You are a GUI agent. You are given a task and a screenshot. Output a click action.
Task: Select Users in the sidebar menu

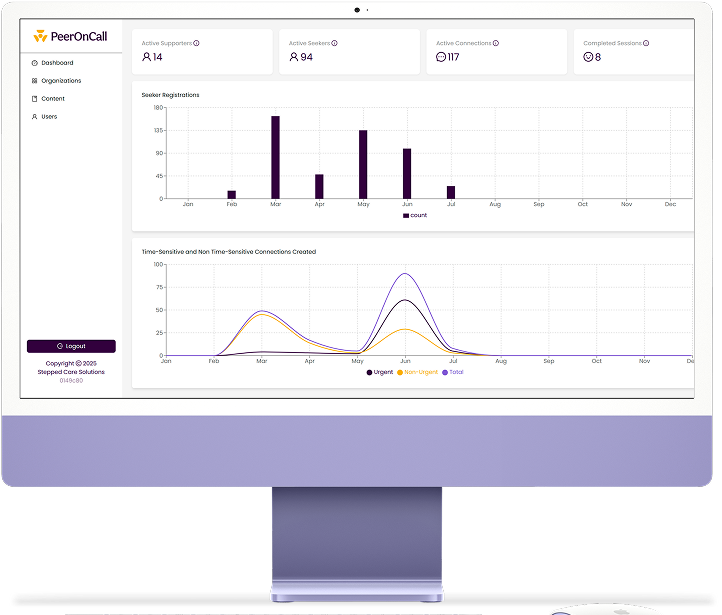coord(49,117)
